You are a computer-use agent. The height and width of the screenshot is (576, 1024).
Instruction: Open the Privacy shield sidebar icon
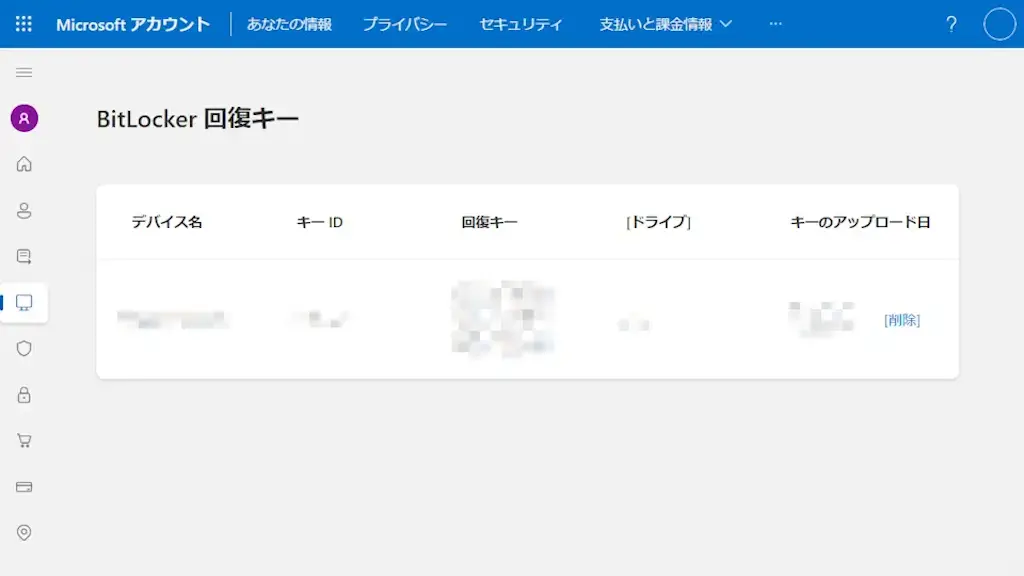pos(24,348)
